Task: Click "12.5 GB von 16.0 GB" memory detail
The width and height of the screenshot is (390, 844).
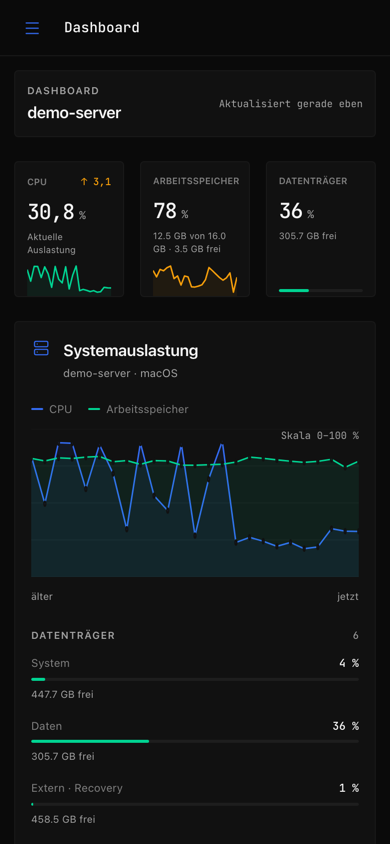Action: [189, 242]
